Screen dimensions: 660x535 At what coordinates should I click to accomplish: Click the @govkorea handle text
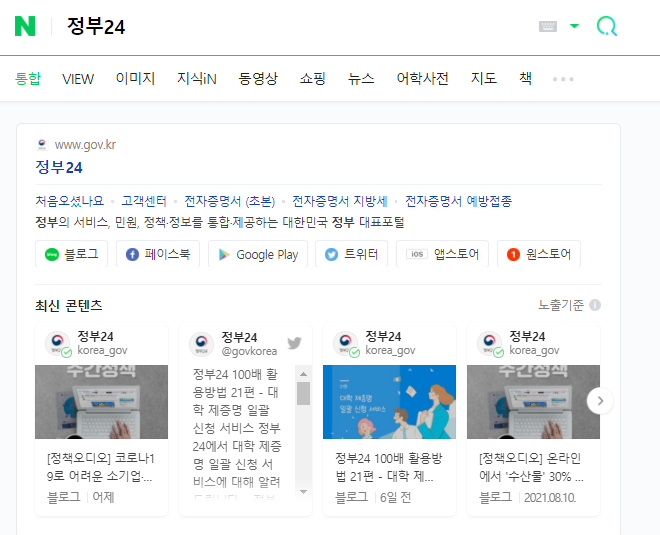(x=249, y=351)
